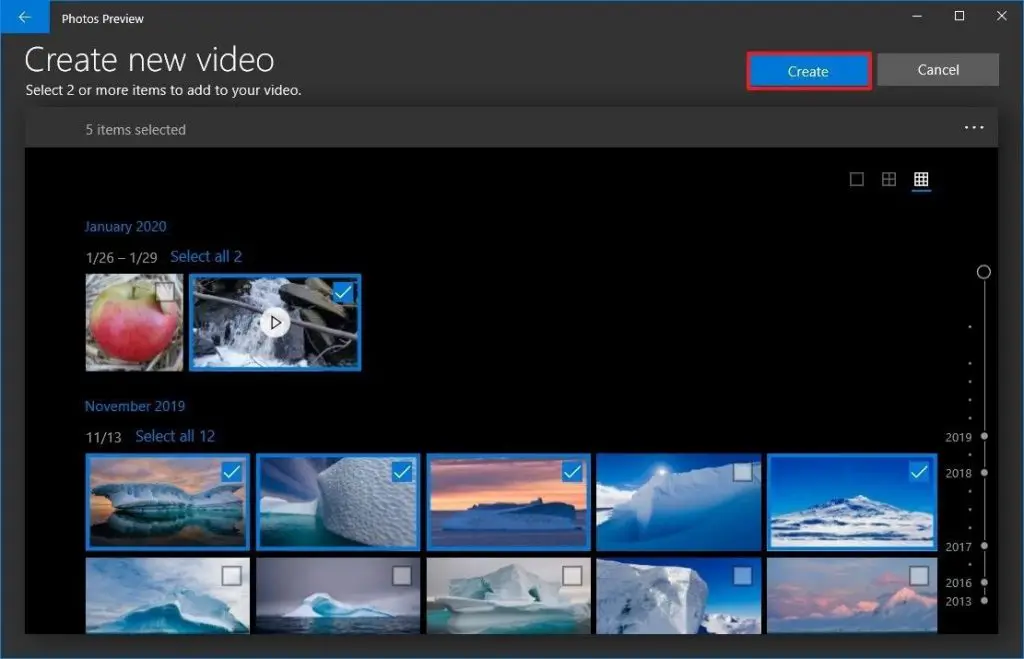Image resolution: width=1024 pixels, height=659 pixels.
Task: Click the Create button
Action: (x=808, y=71)
